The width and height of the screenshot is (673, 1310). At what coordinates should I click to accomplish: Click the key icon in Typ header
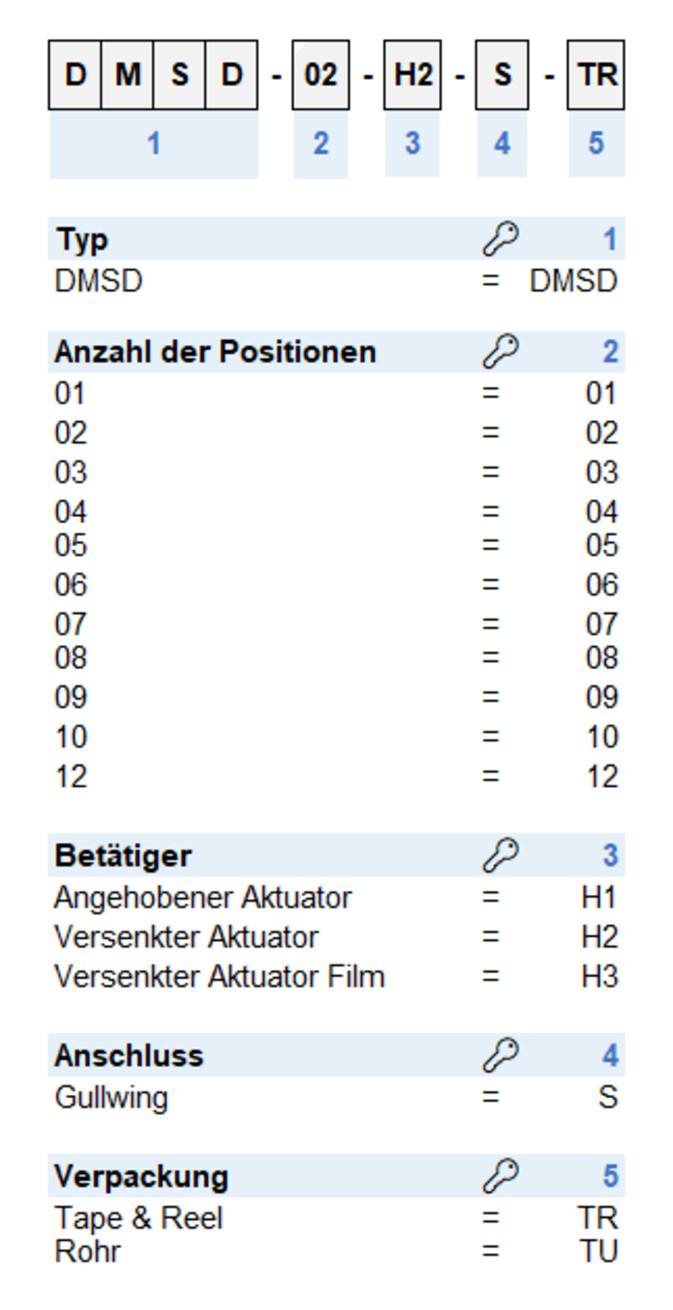[500, 239]
